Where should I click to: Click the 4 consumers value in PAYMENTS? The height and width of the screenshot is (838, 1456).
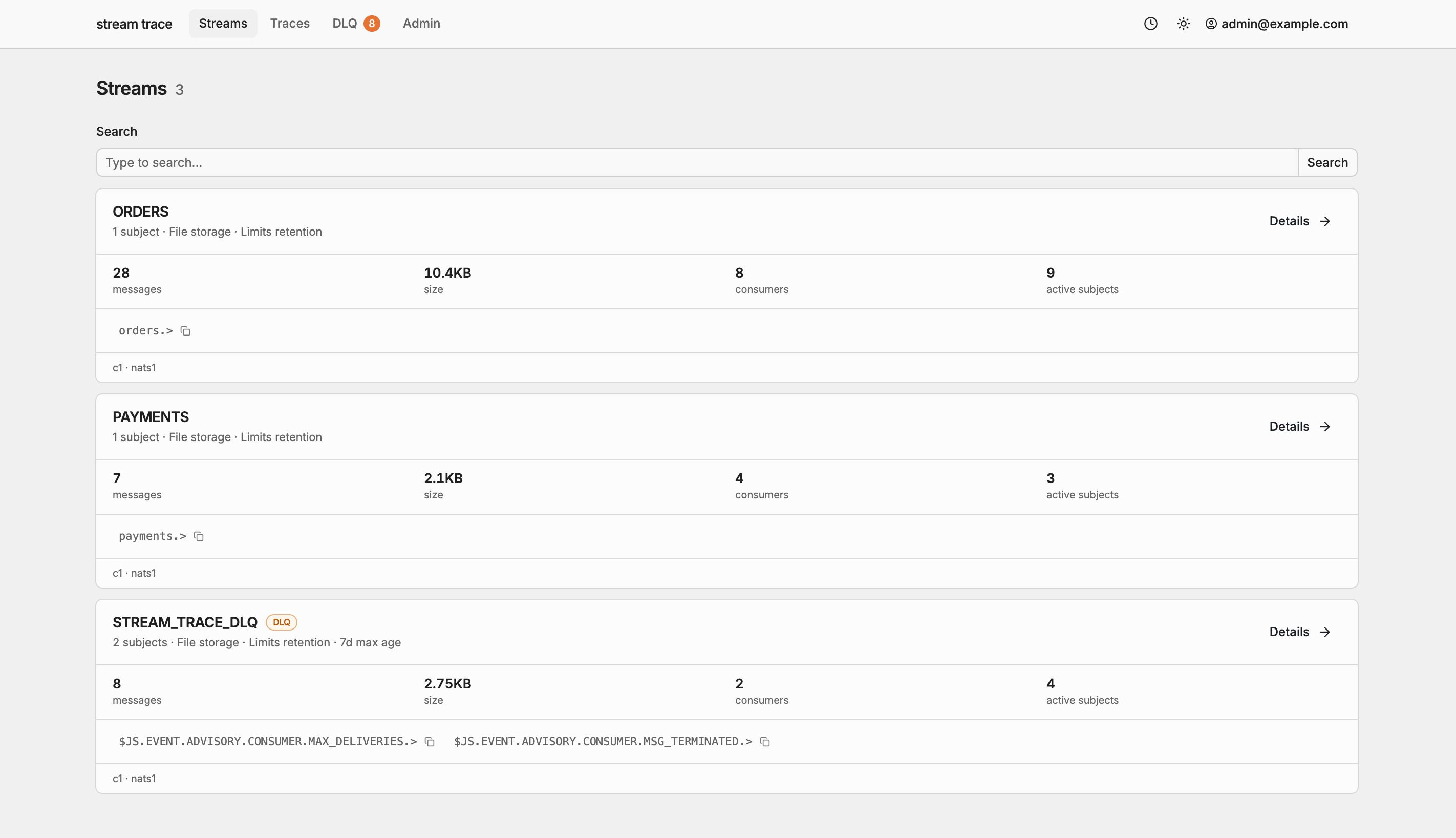point(739,478)
